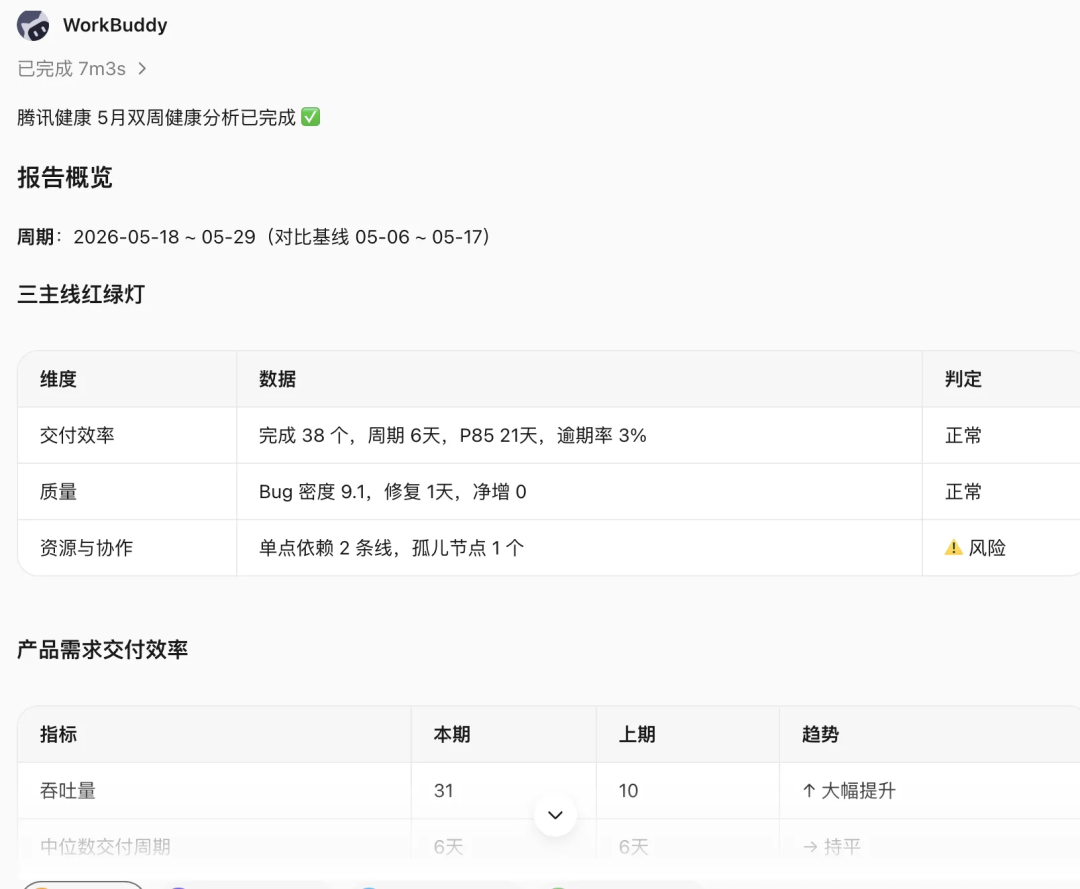Click the 产品需求交付效率 heading
The image size is (1080, 889).
pyautogui.click(x=103, y=649)
